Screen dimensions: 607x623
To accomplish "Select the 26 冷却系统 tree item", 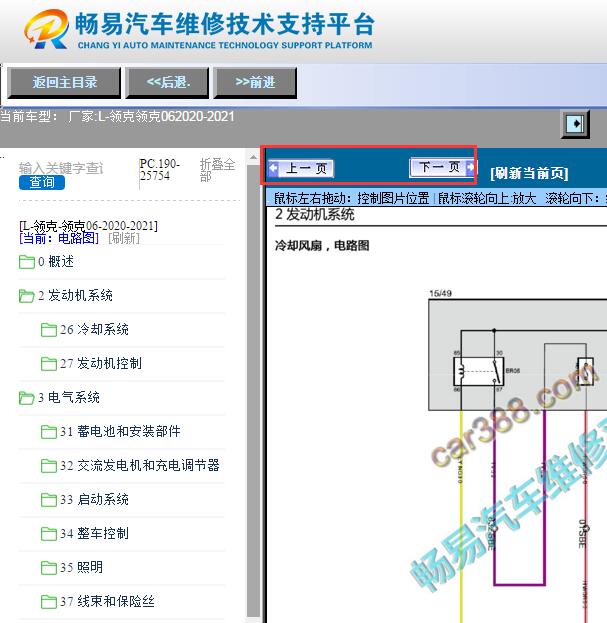I will click(x=94, y=329).
